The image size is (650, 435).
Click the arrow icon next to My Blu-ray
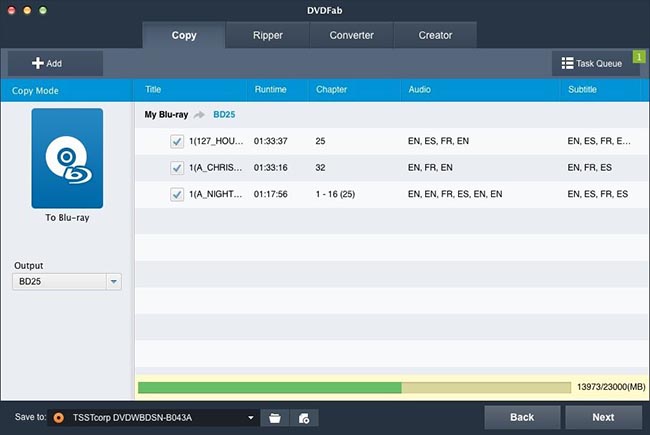pos(199,115)
